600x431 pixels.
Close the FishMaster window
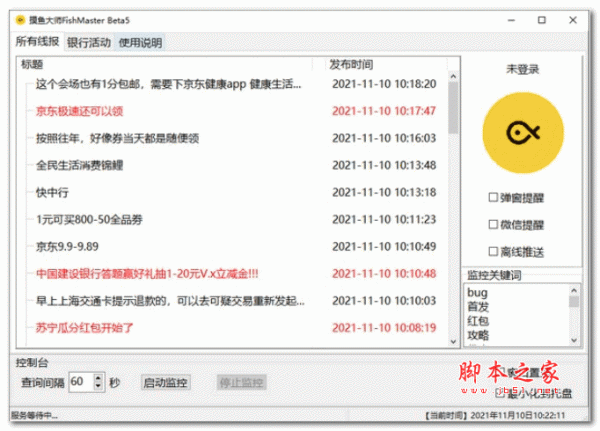[573, 20]
